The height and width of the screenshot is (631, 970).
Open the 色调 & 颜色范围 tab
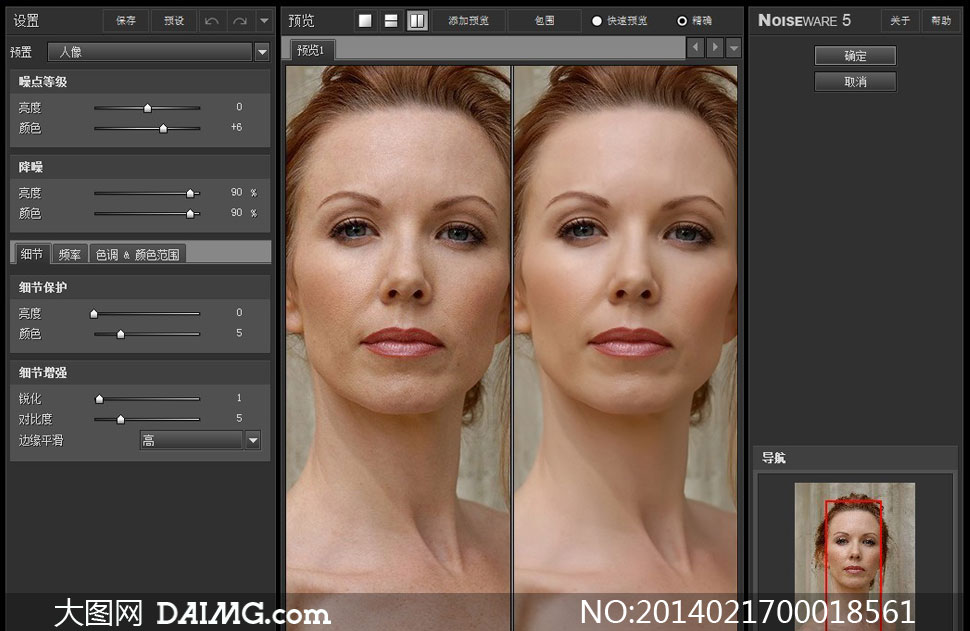(x=137, y=254)
